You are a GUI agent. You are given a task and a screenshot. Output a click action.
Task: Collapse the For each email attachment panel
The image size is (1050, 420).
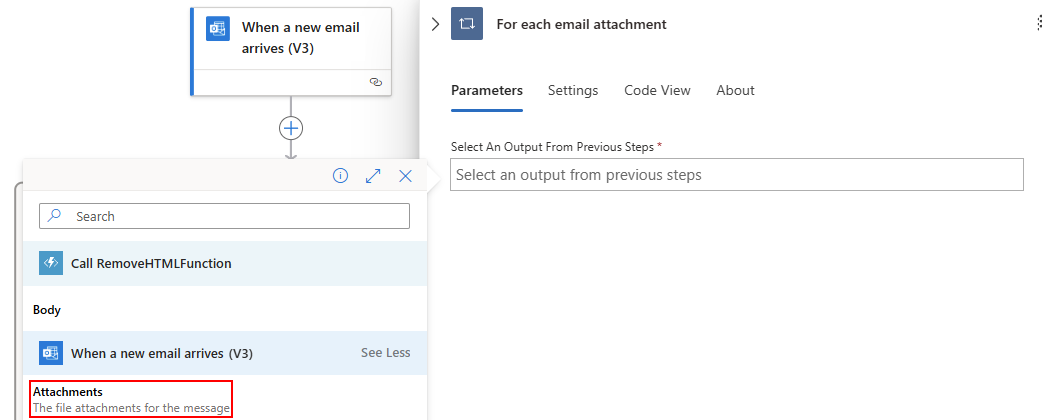(435, 24)
